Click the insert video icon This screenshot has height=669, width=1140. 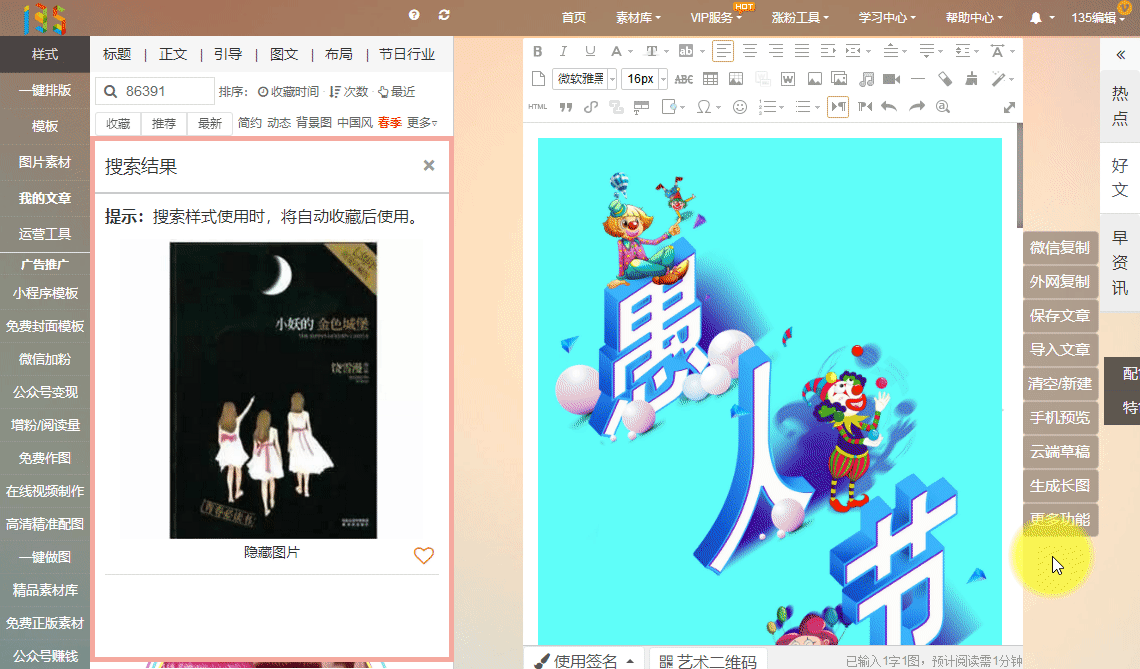click(x=892, y=79)
